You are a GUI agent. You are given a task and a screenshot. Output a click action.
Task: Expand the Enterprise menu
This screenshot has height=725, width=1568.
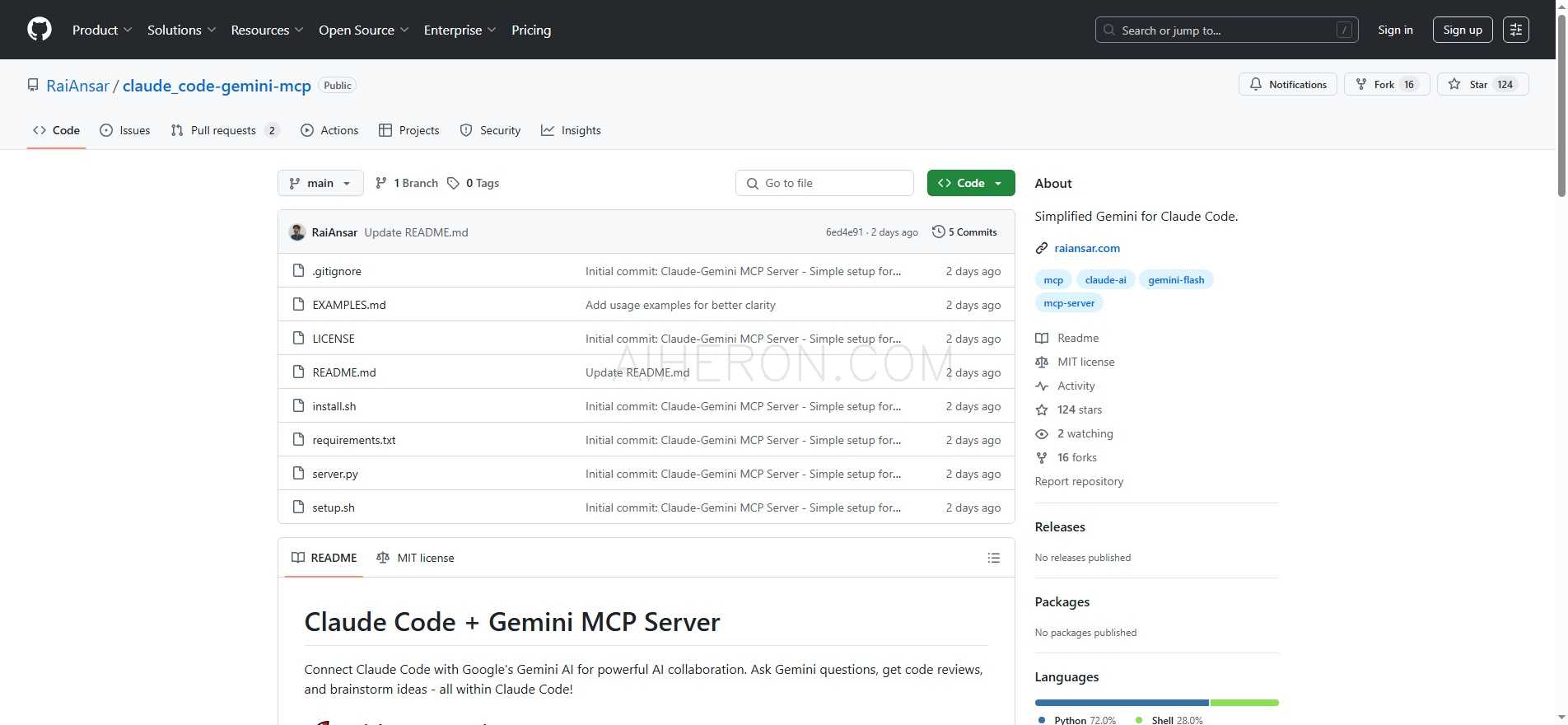click(x=460, y=30)
